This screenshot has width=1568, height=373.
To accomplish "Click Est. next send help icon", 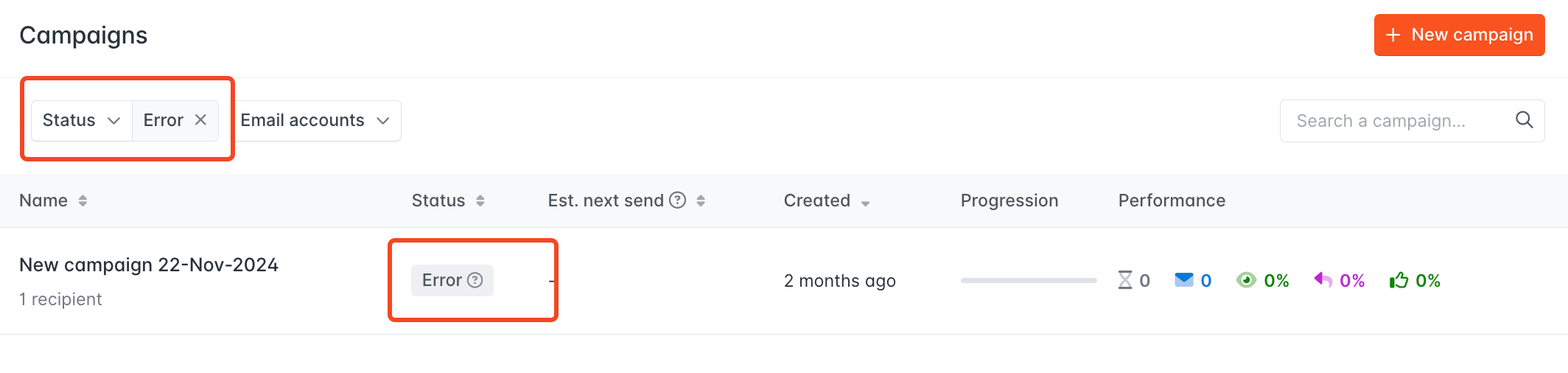I will 677,200.
